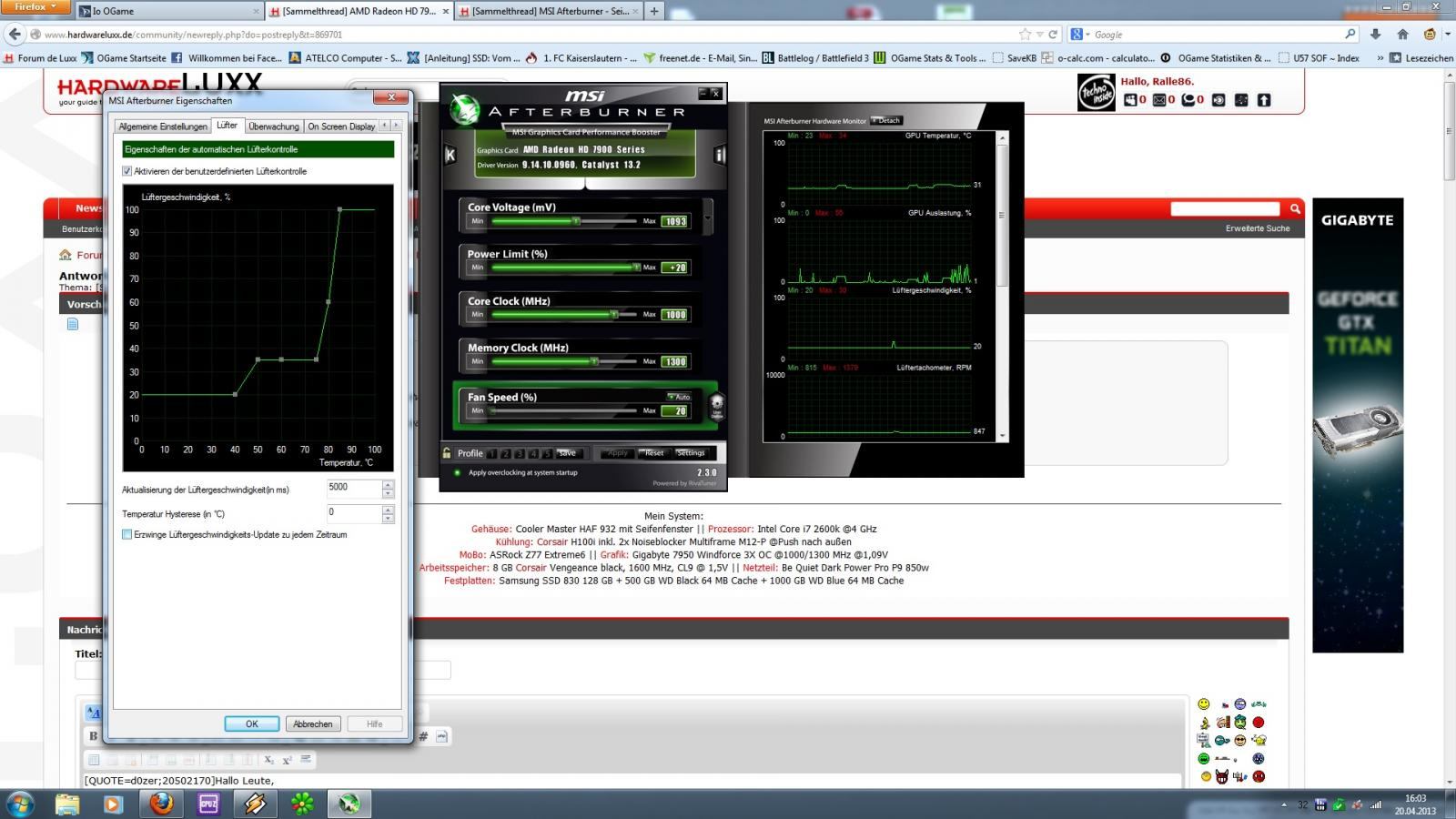Toggle Apply overclocking at system startup
This screenshot has height=819, width=1456.
[x=457, y=472]
